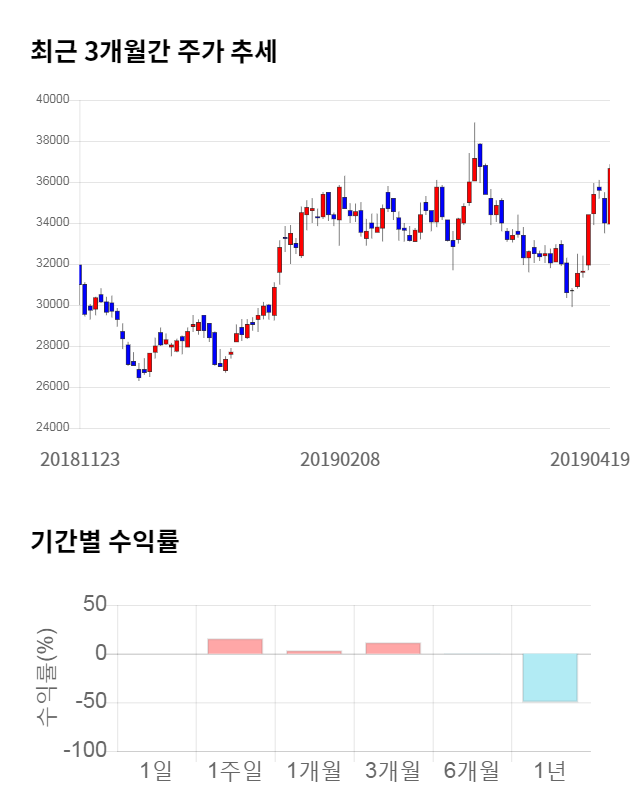Select the '3개월' period label

click(393, 771)
